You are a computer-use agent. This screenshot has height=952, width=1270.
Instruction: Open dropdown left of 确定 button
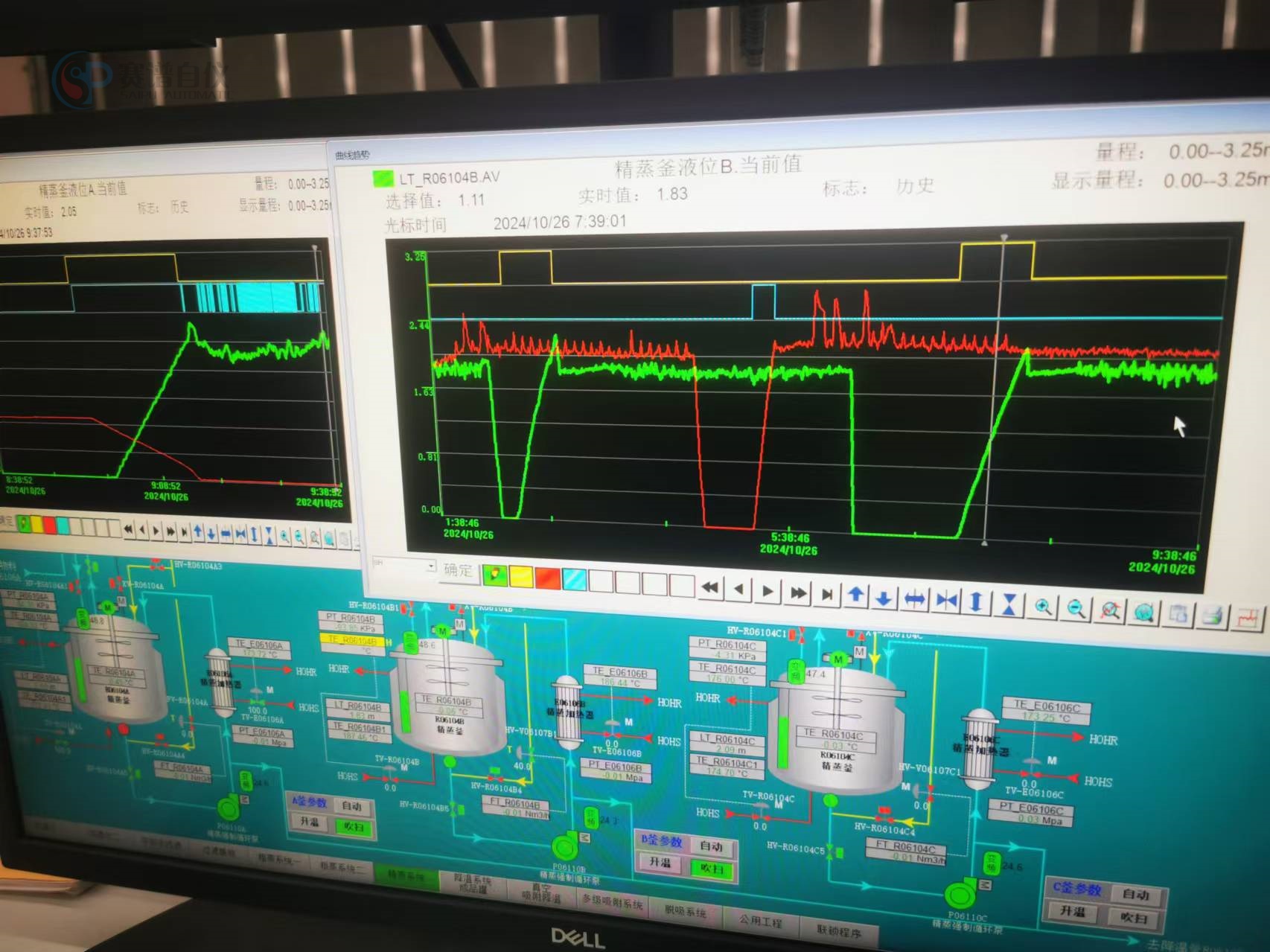[430, 566]
